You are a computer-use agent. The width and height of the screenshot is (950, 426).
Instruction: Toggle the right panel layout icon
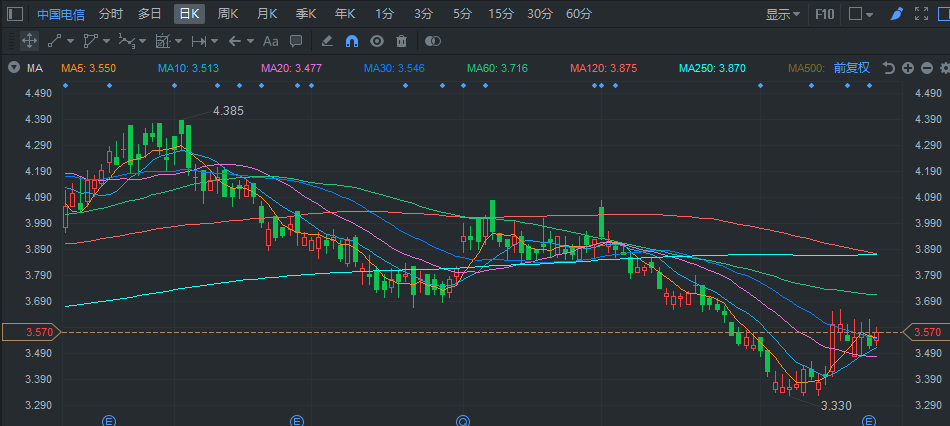(x=944, y=14)
